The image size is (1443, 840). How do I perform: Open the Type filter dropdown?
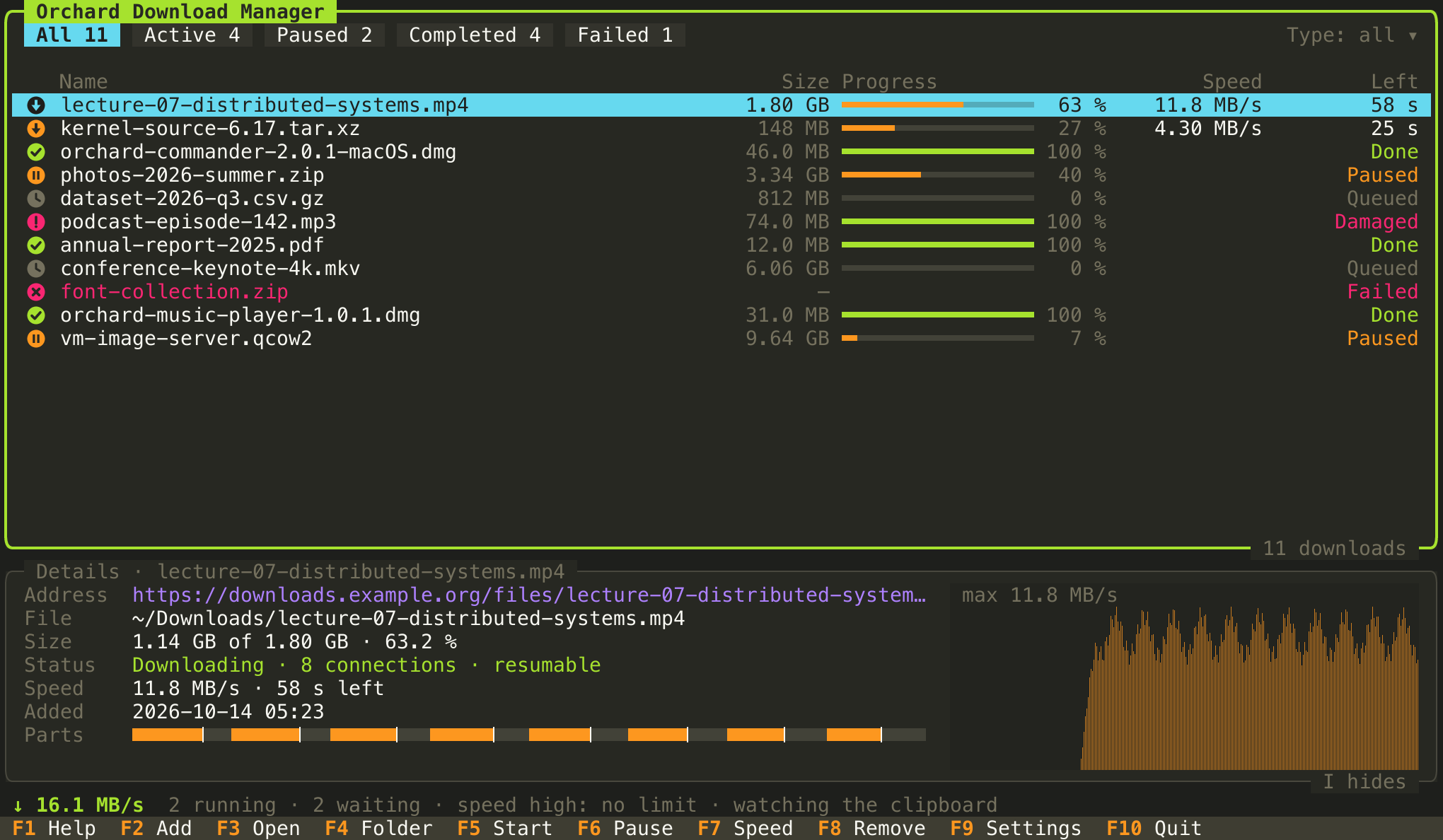[1352, 35]
